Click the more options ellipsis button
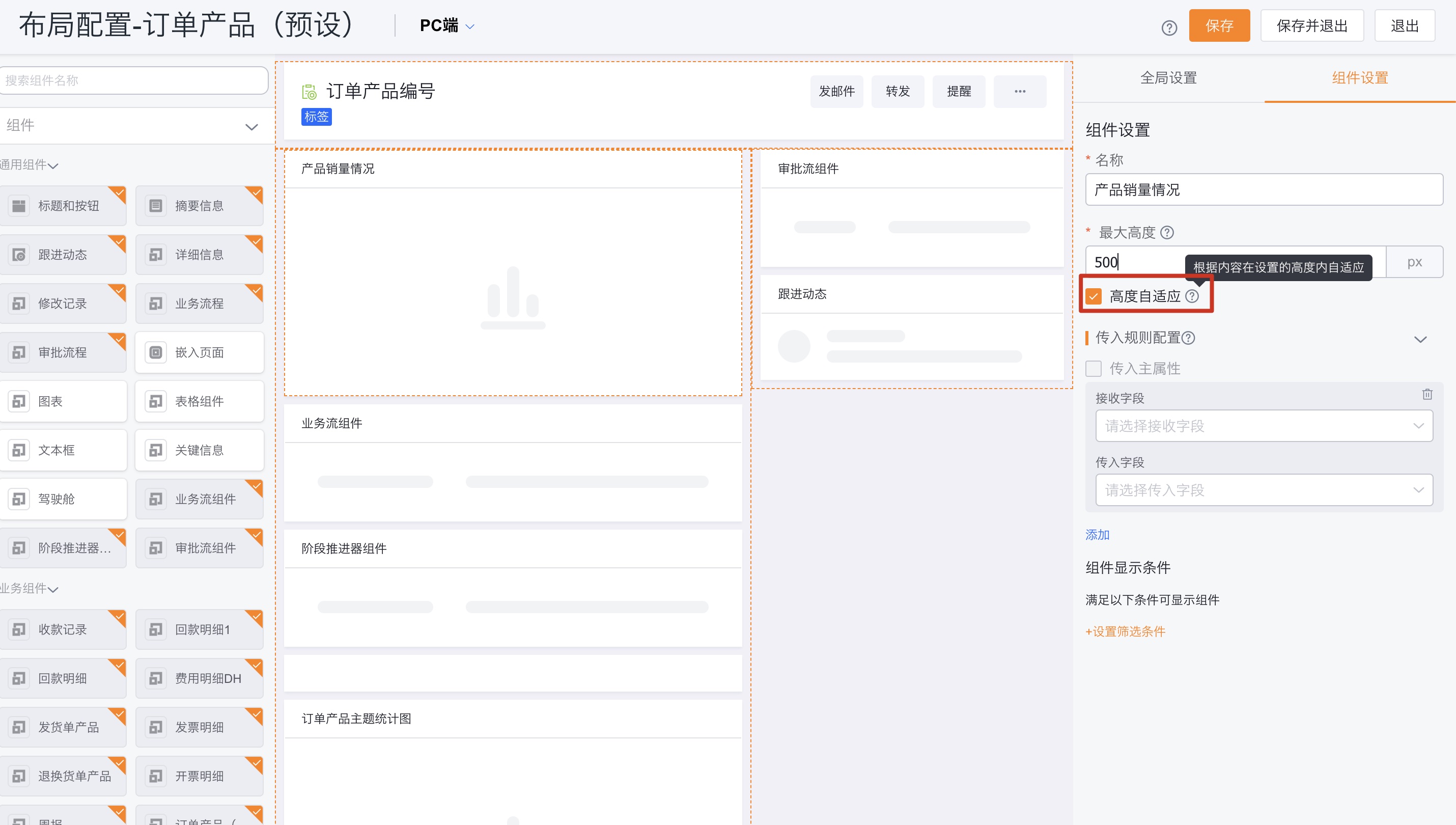The image size is (1456, 825). (x=1019, y=91)
